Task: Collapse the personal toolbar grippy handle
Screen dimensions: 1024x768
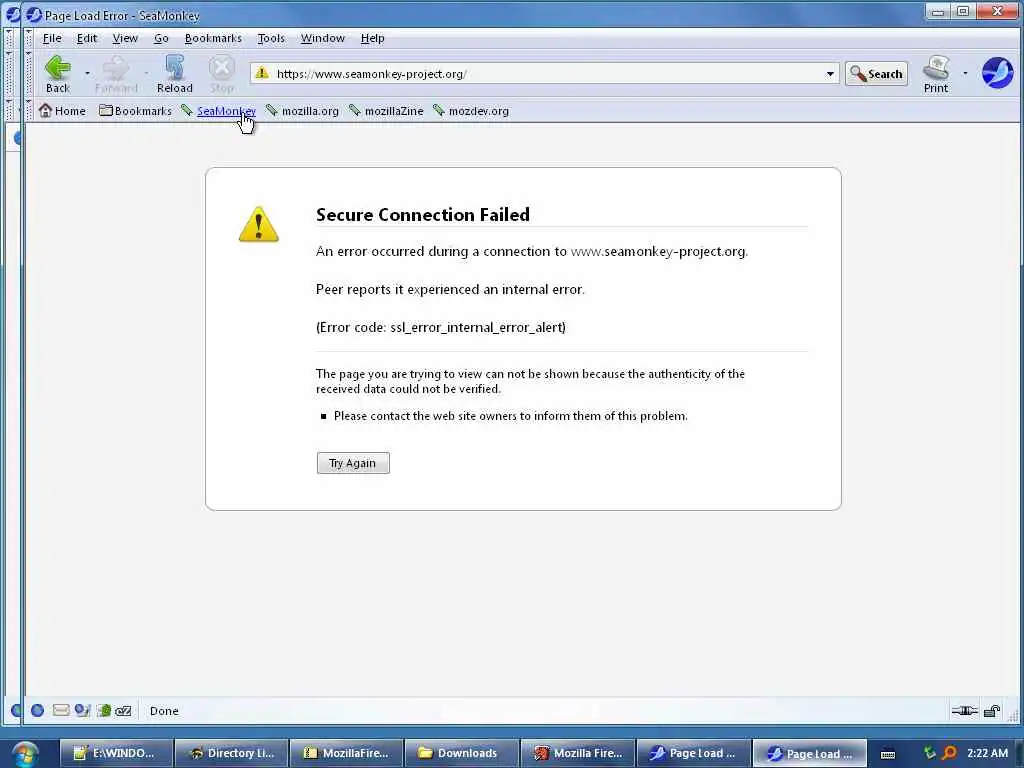Action: click(29, 110)
